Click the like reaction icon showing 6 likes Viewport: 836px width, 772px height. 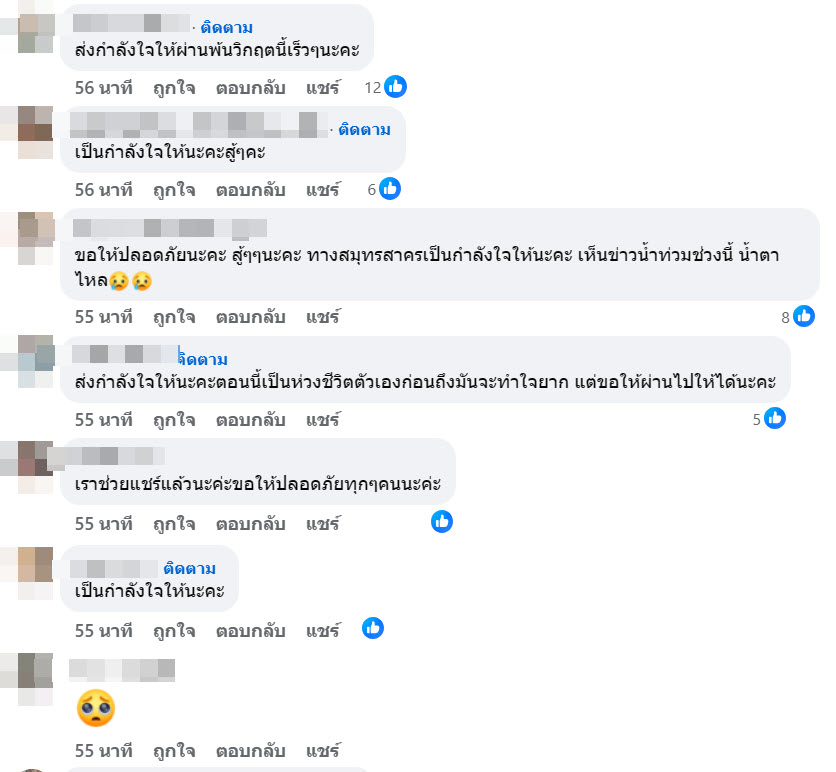tap(390, 189)
